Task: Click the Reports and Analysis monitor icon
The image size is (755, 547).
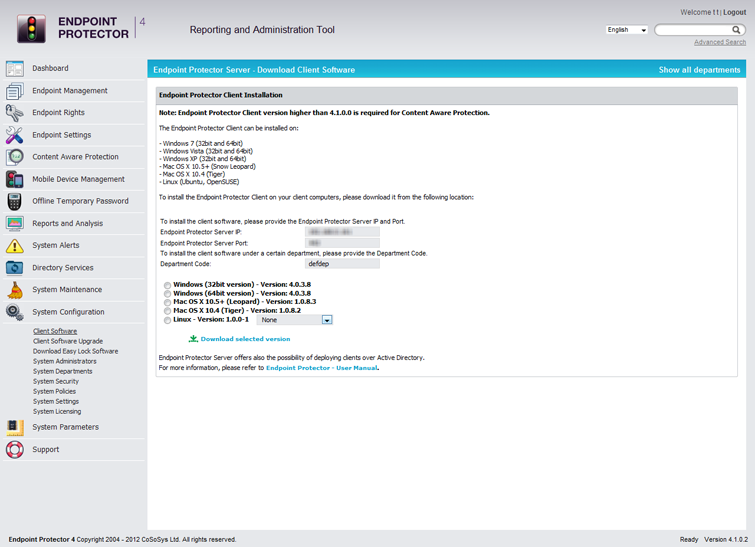Action: coord(14,223)
